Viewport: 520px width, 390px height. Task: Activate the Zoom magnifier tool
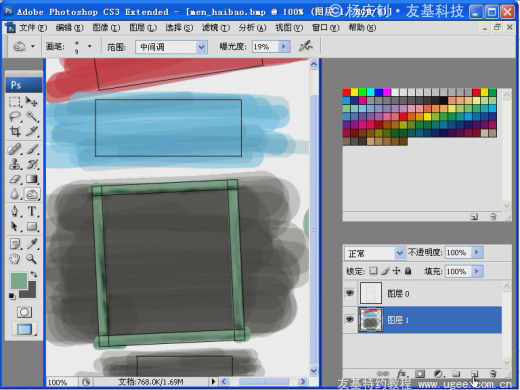tap(32, 258)
